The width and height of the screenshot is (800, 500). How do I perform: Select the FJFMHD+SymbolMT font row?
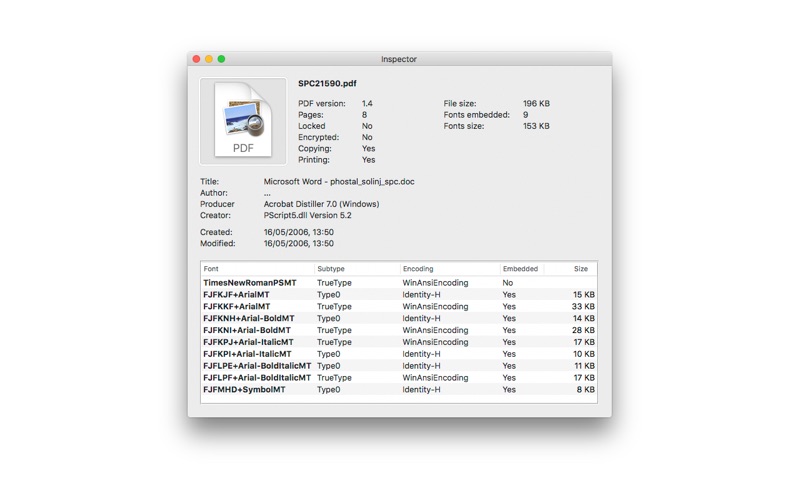tap(399, 389)
